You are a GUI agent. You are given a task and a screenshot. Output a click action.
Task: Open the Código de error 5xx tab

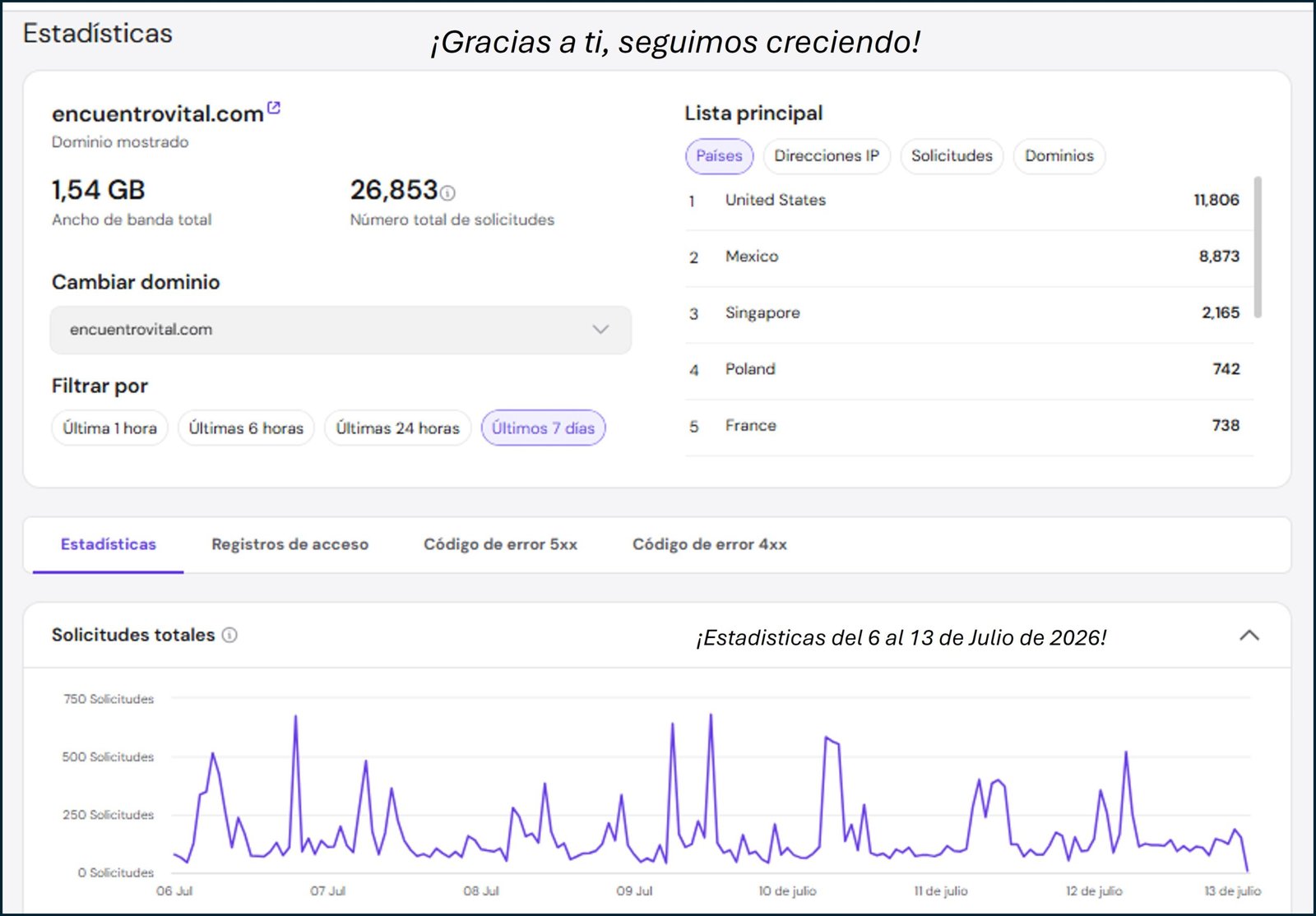tap(500, 544)
